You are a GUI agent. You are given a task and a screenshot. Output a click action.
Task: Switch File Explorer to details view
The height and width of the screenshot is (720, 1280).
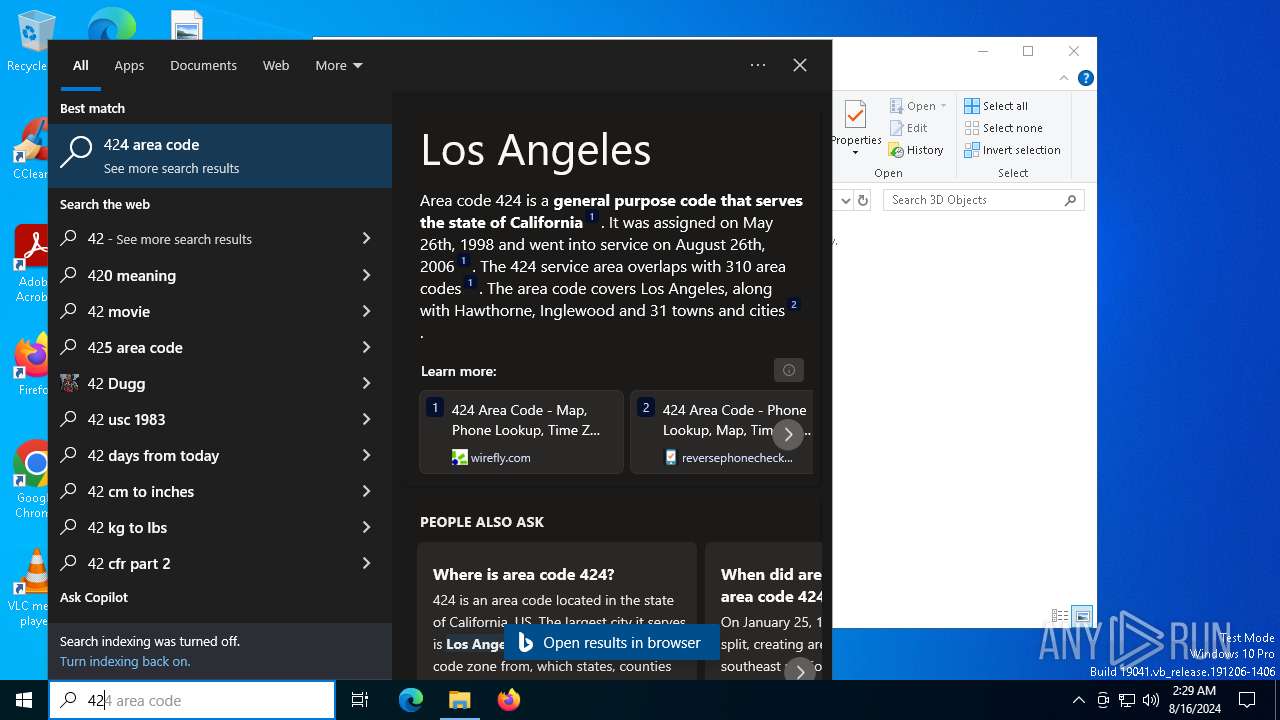tap(1060, 616)
